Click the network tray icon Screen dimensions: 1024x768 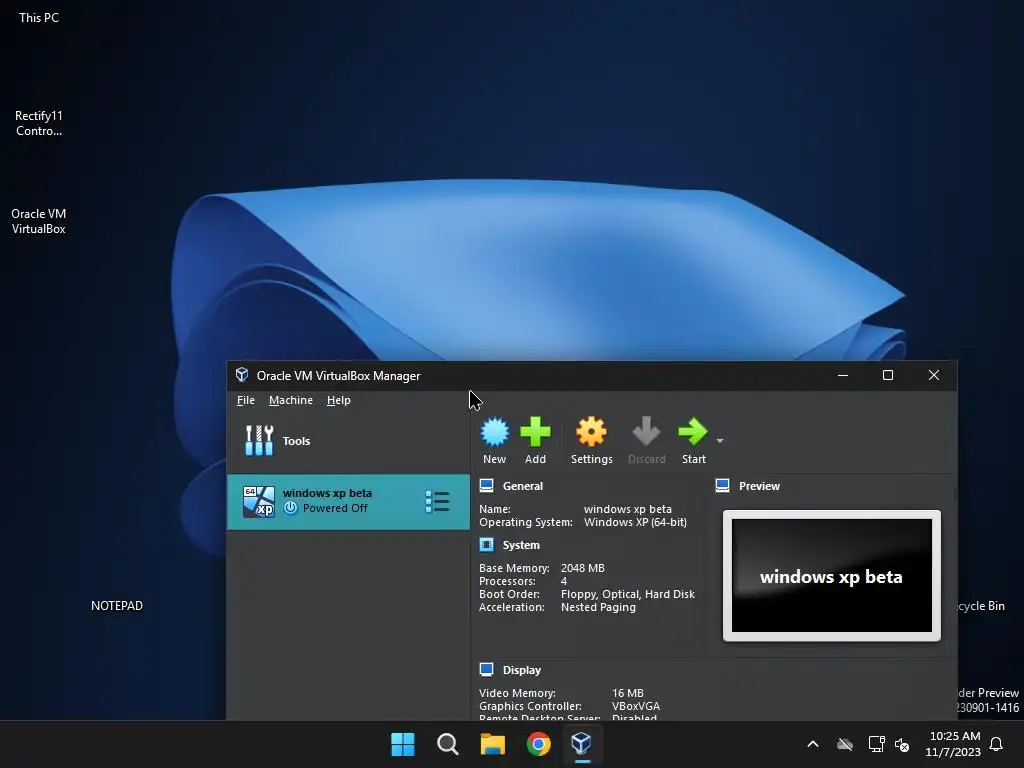pyautogui.click(x=876, y=744)
